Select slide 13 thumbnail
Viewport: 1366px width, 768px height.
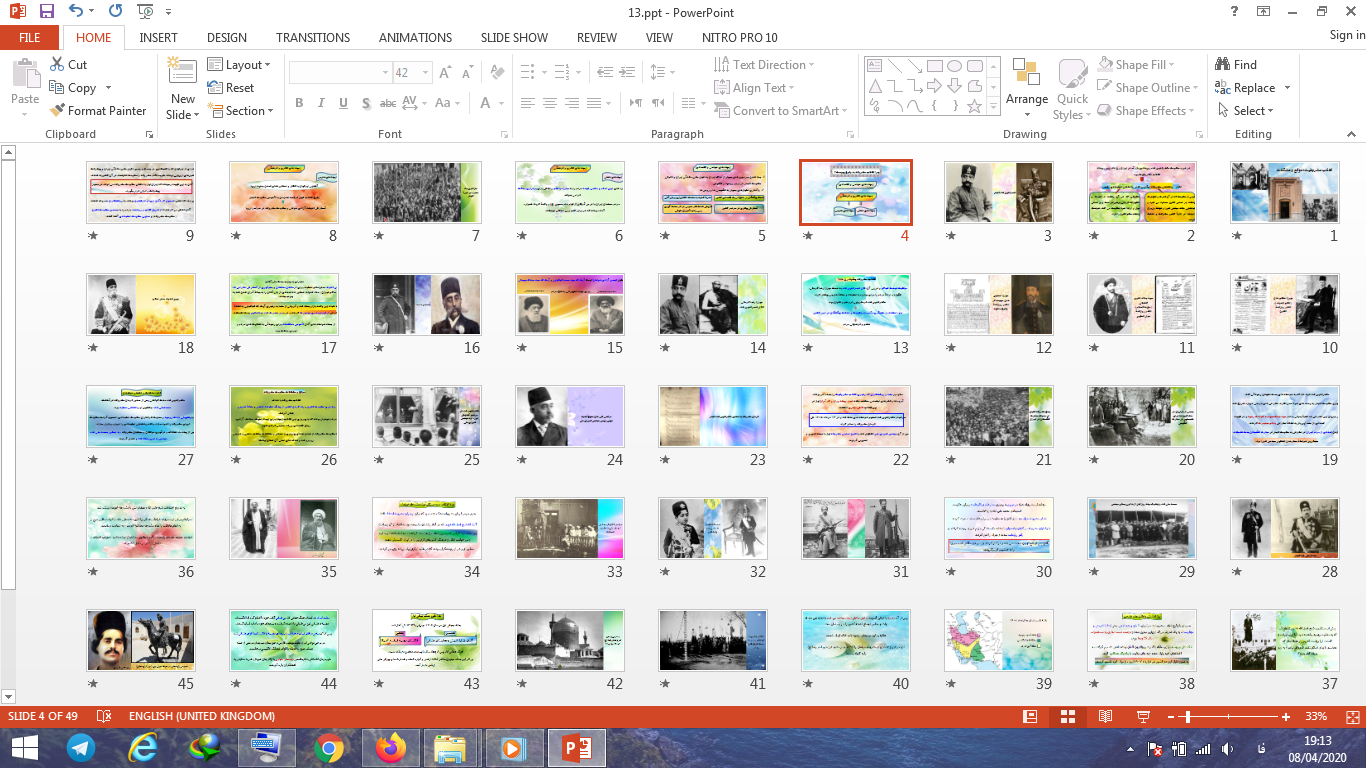click(x=855, y=305)
